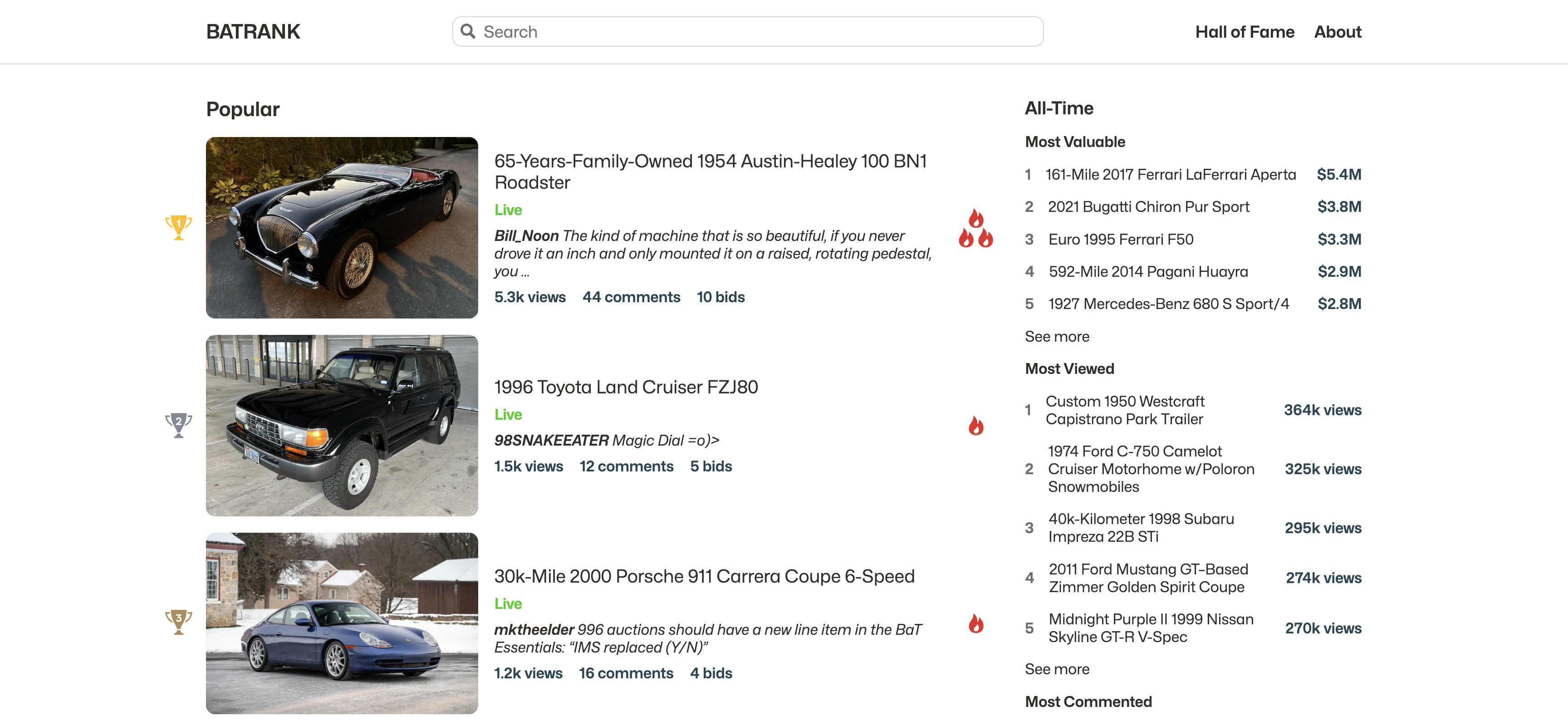The width and height of the screenshot is (1568, 726).
Task: Open the 2021 Bugatti Chiron Pur Sport listing
Action: click(1148, 207)
